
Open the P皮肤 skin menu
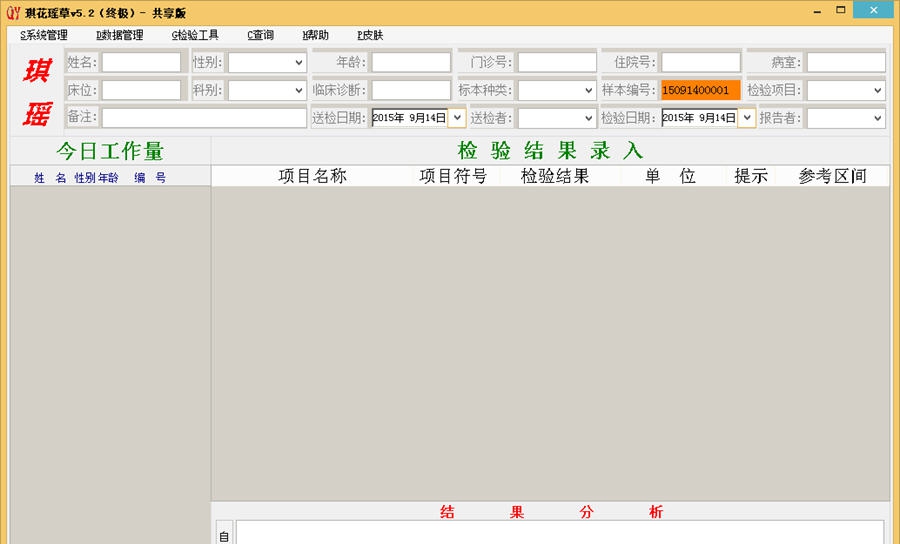(369, 35)
